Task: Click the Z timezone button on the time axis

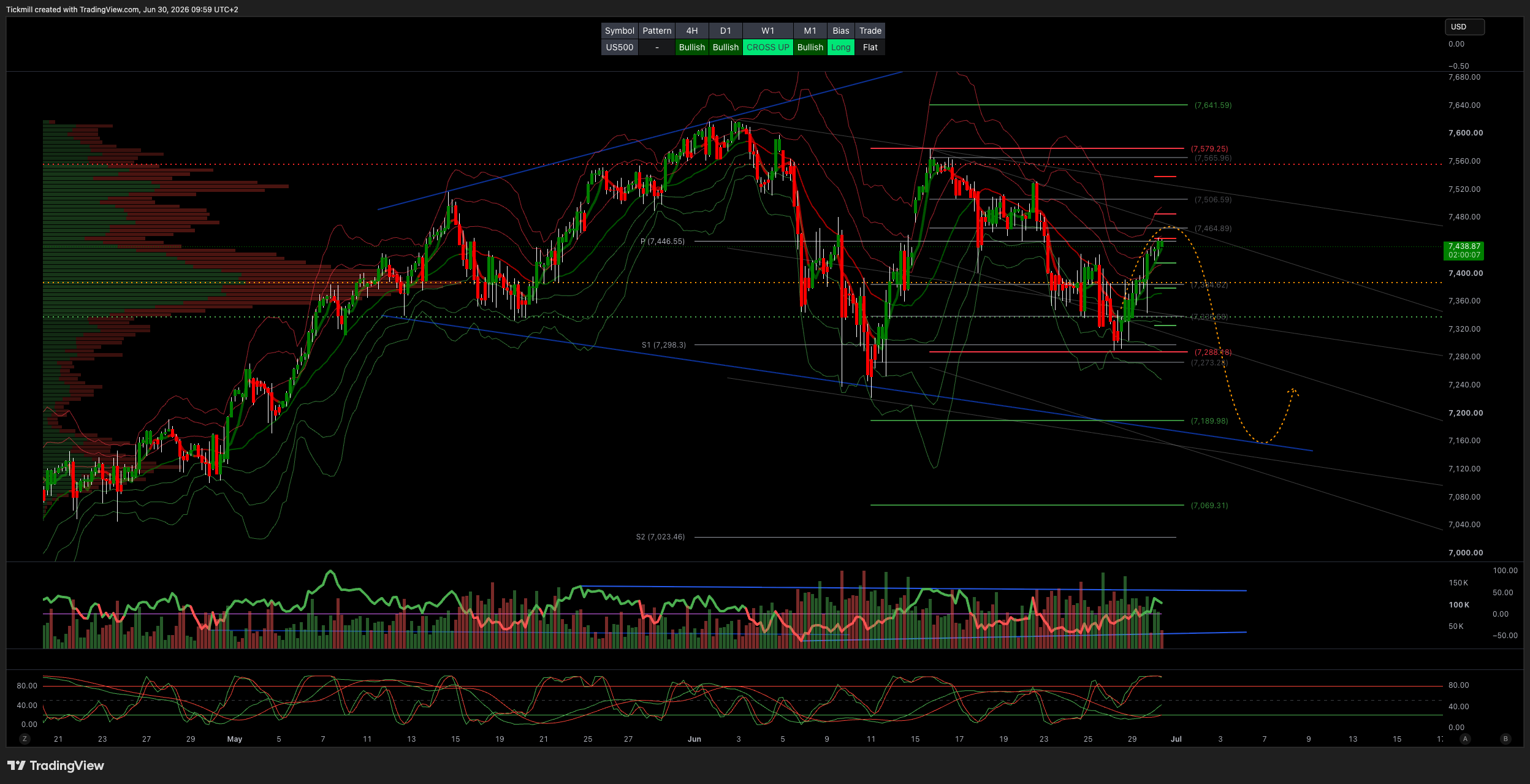Action: point(25,739)
